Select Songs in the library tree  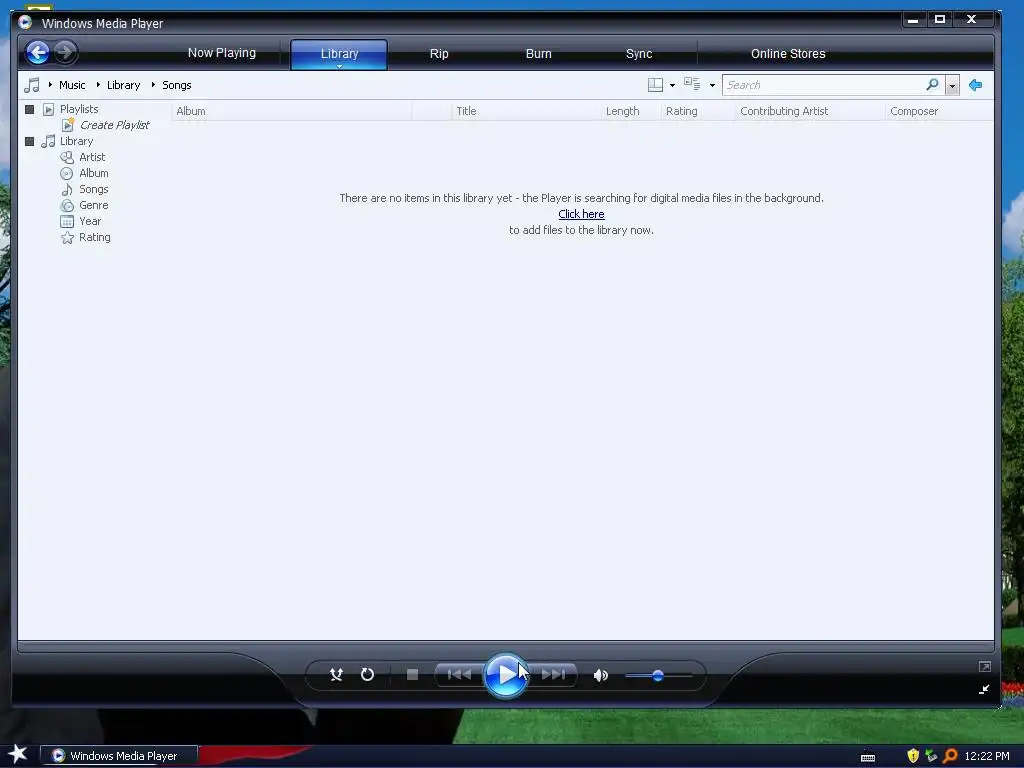coord(93,189)
